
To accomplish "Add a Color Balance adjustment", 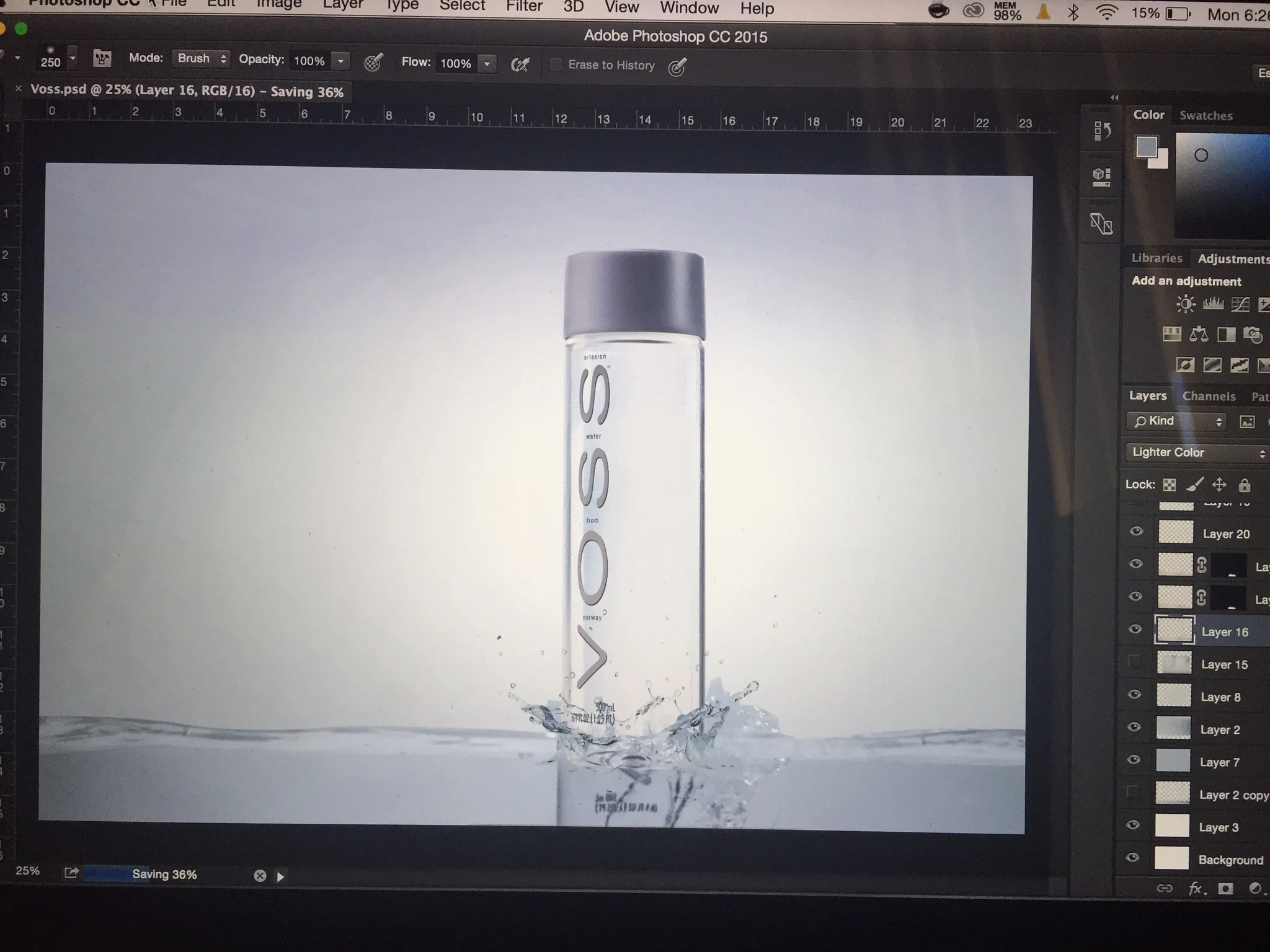I will [x=1199, y=335].
